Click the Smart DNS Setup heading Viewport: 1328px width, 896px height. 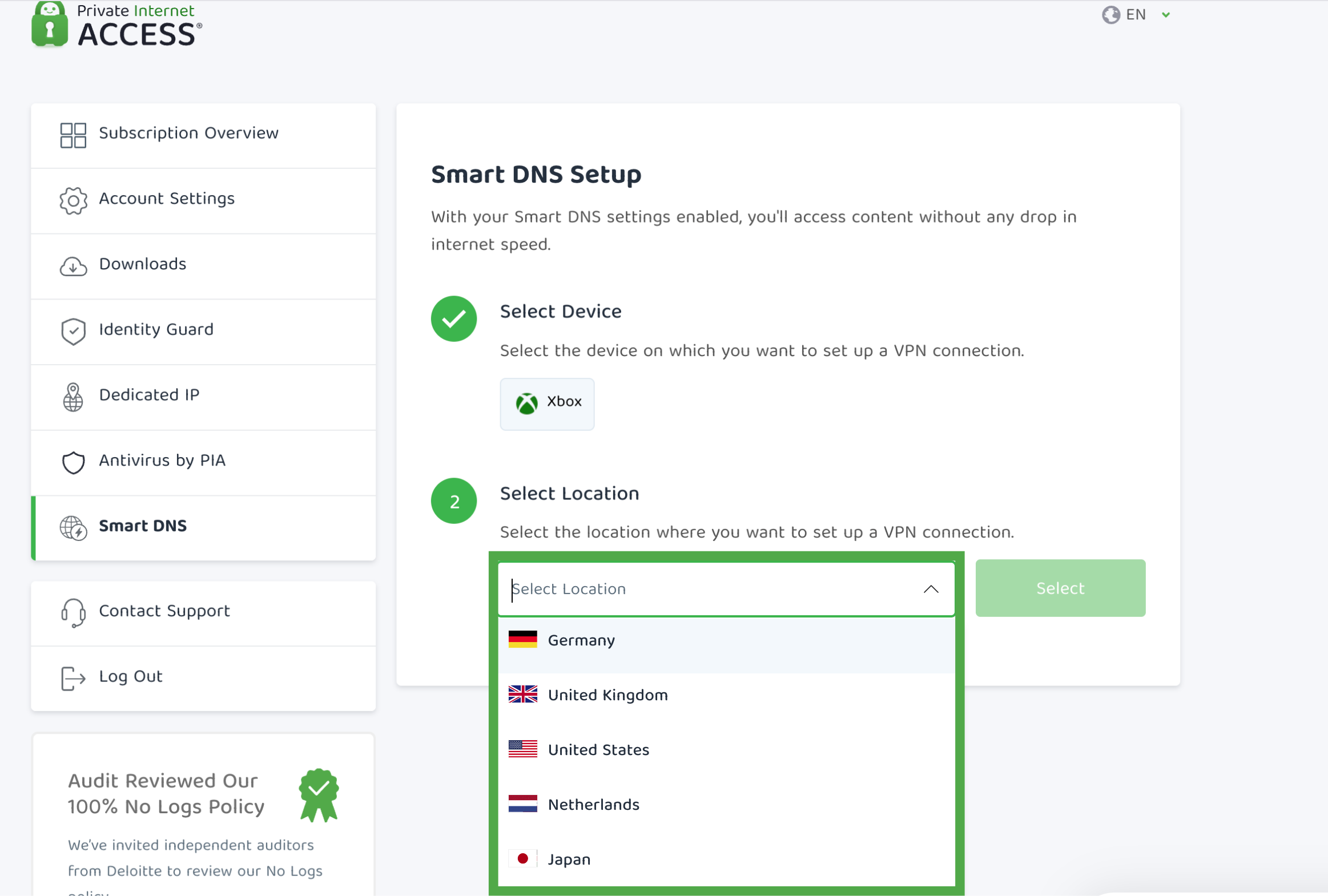(536, 175)
